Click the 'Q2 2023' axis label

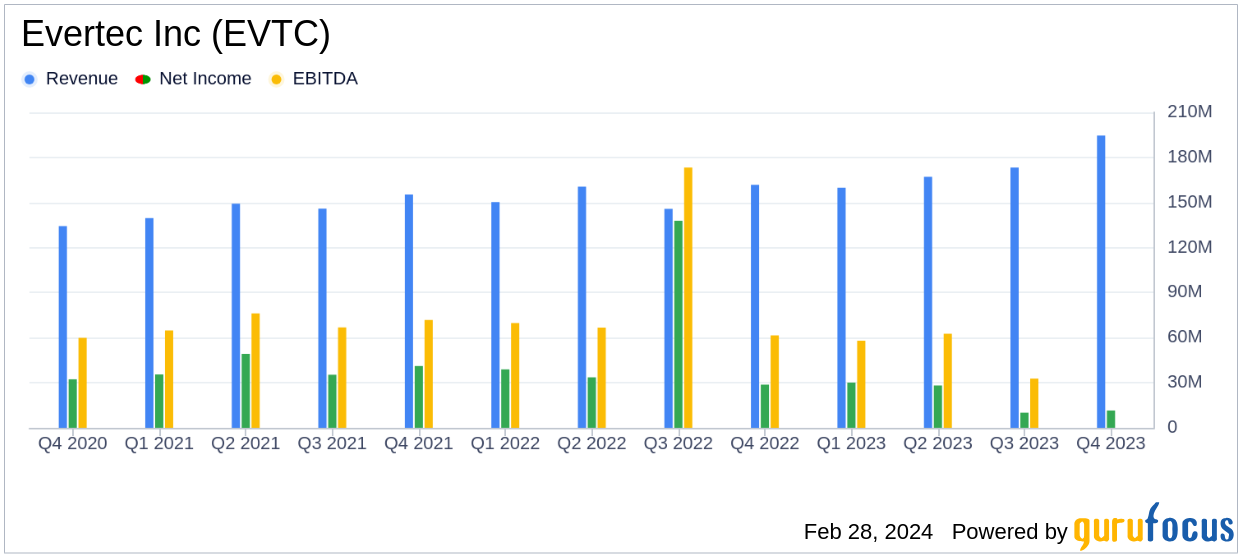click(x=938, y=444)
